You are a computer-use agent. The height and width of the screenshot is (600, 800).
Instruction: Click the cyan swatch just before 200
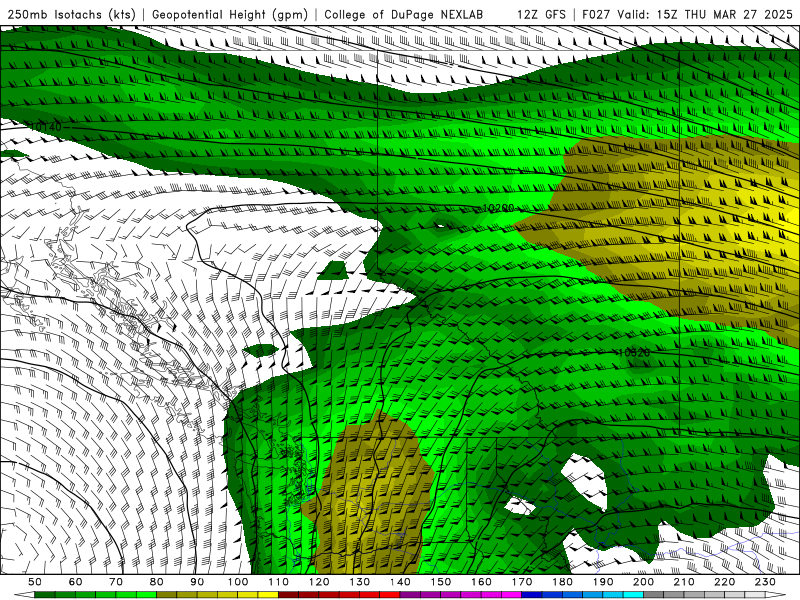click(x=633, y=594)
